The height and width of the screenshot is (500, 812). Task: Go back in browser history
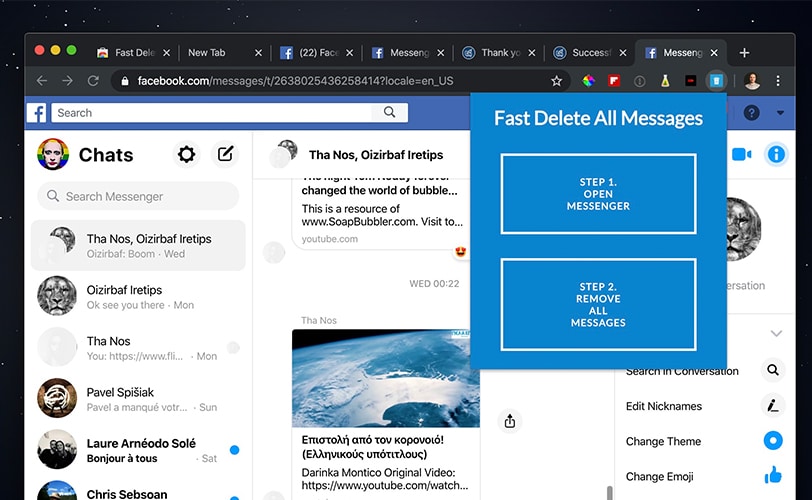(42, 81)
